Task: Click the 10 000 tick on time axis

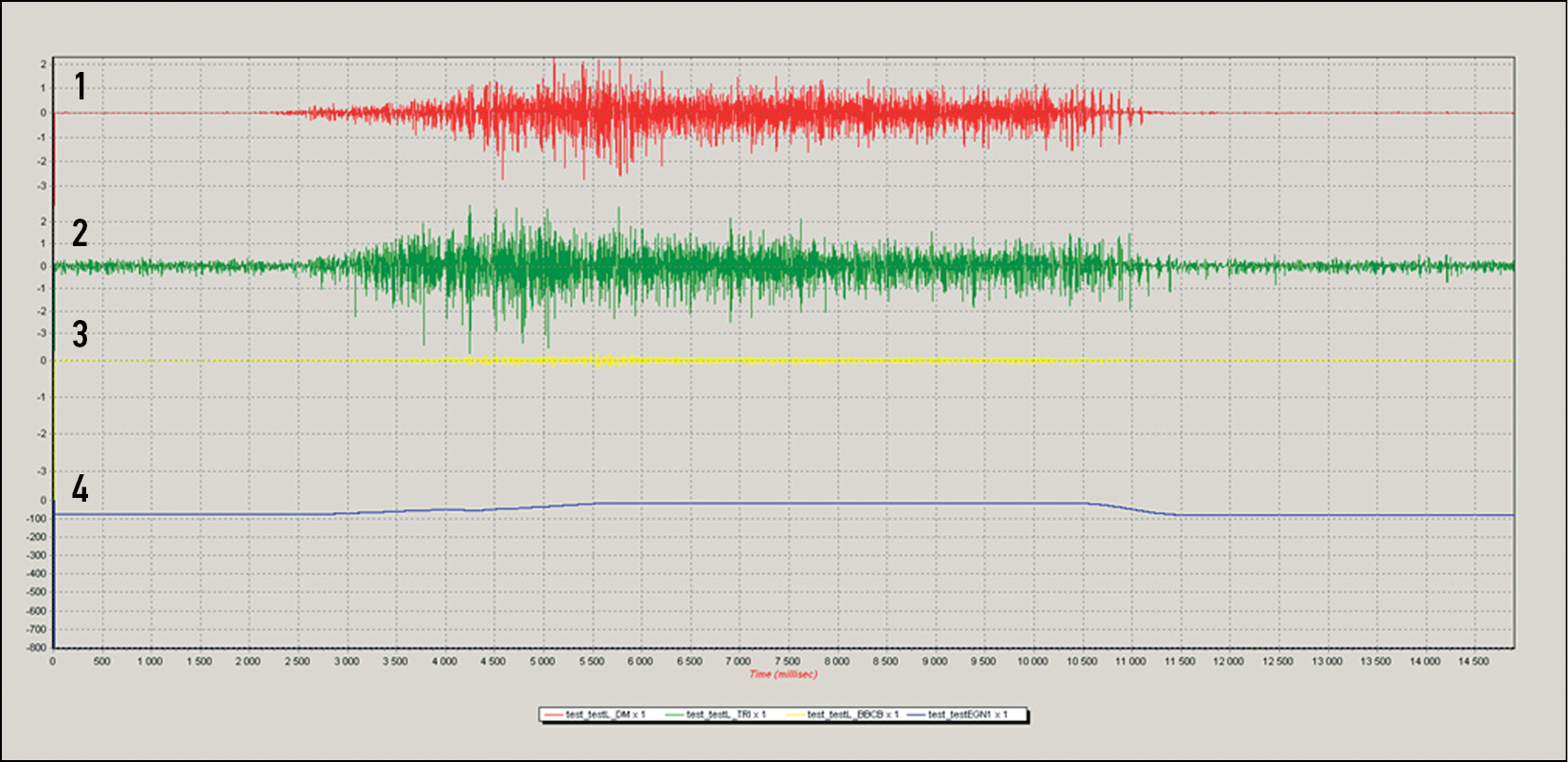Action: [x=1032, y=662]
